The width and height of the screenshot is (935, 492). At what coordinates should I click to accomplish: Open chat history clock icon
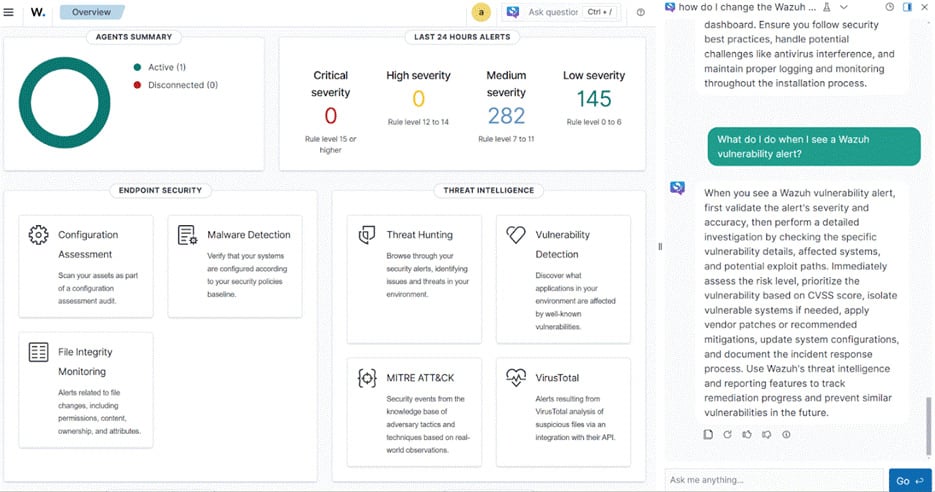(890, 7)
